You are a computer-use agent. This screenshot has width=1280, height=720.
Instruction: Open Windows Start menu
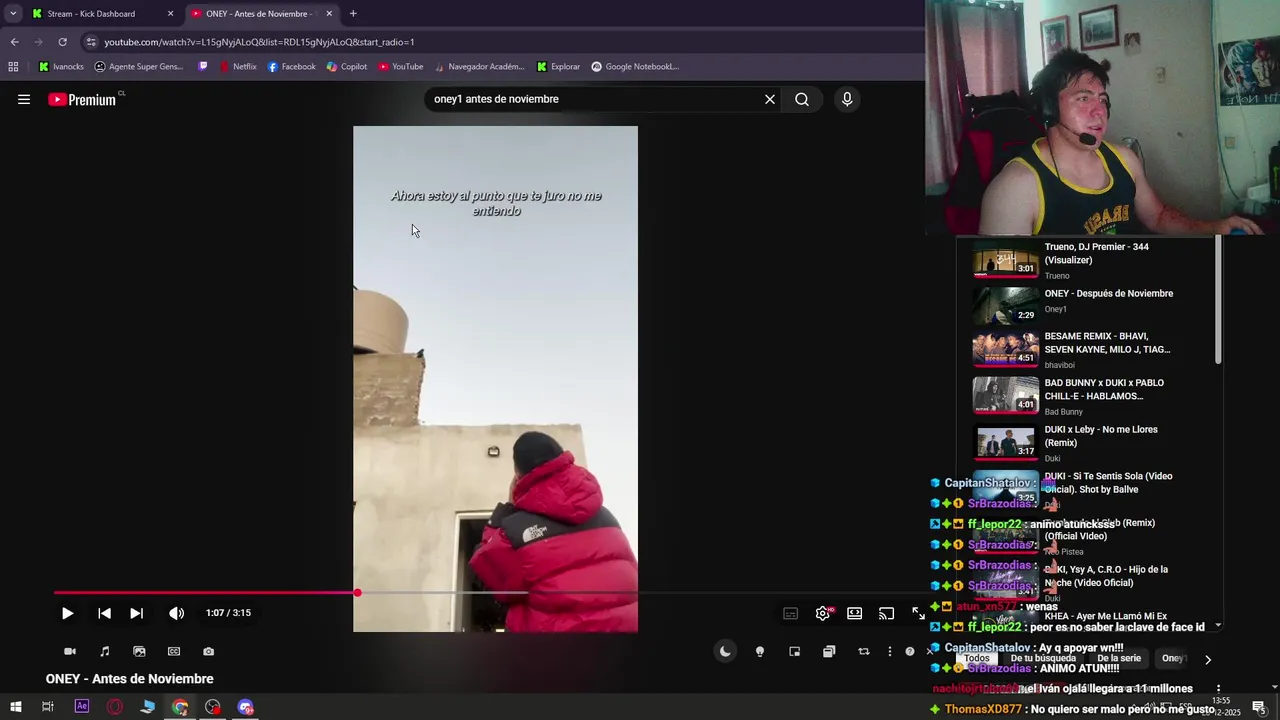tap(15, 707)
